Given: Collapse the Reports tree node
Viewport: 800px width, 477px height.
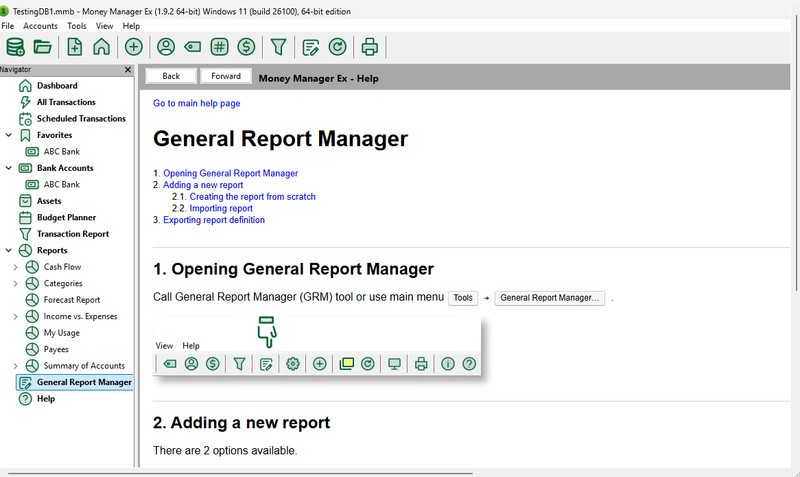Looking at the screenshot, I should (x=9, y=250).
